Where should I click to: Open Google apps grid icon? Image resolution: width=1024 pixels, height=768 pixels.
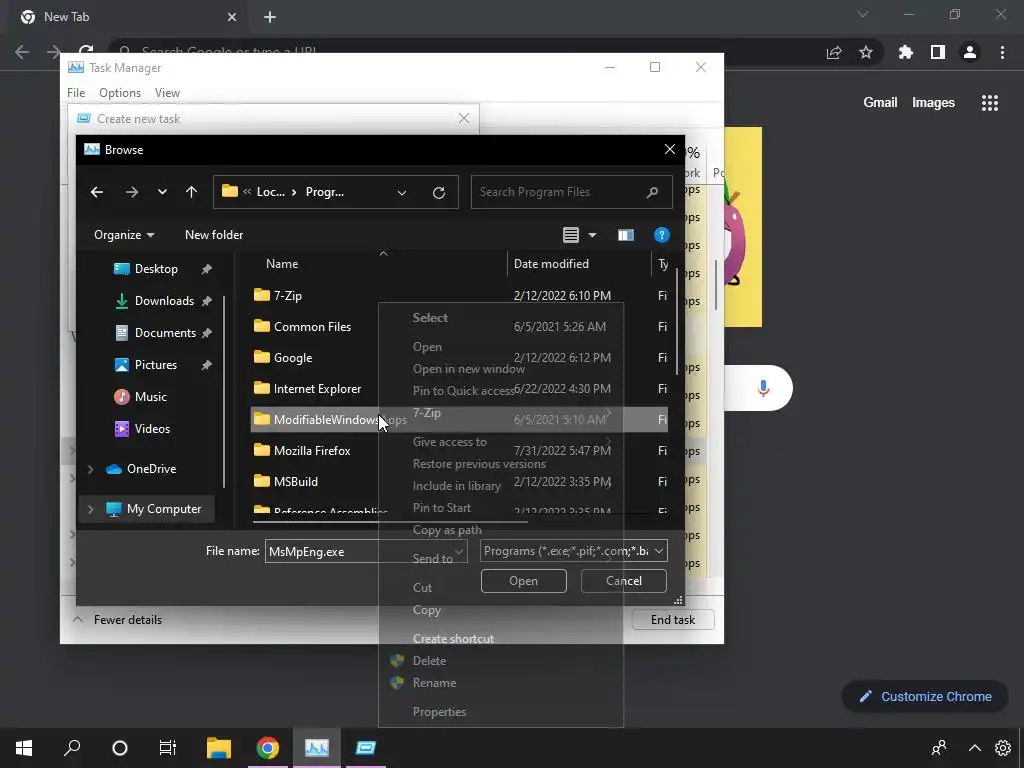point(989,103)
